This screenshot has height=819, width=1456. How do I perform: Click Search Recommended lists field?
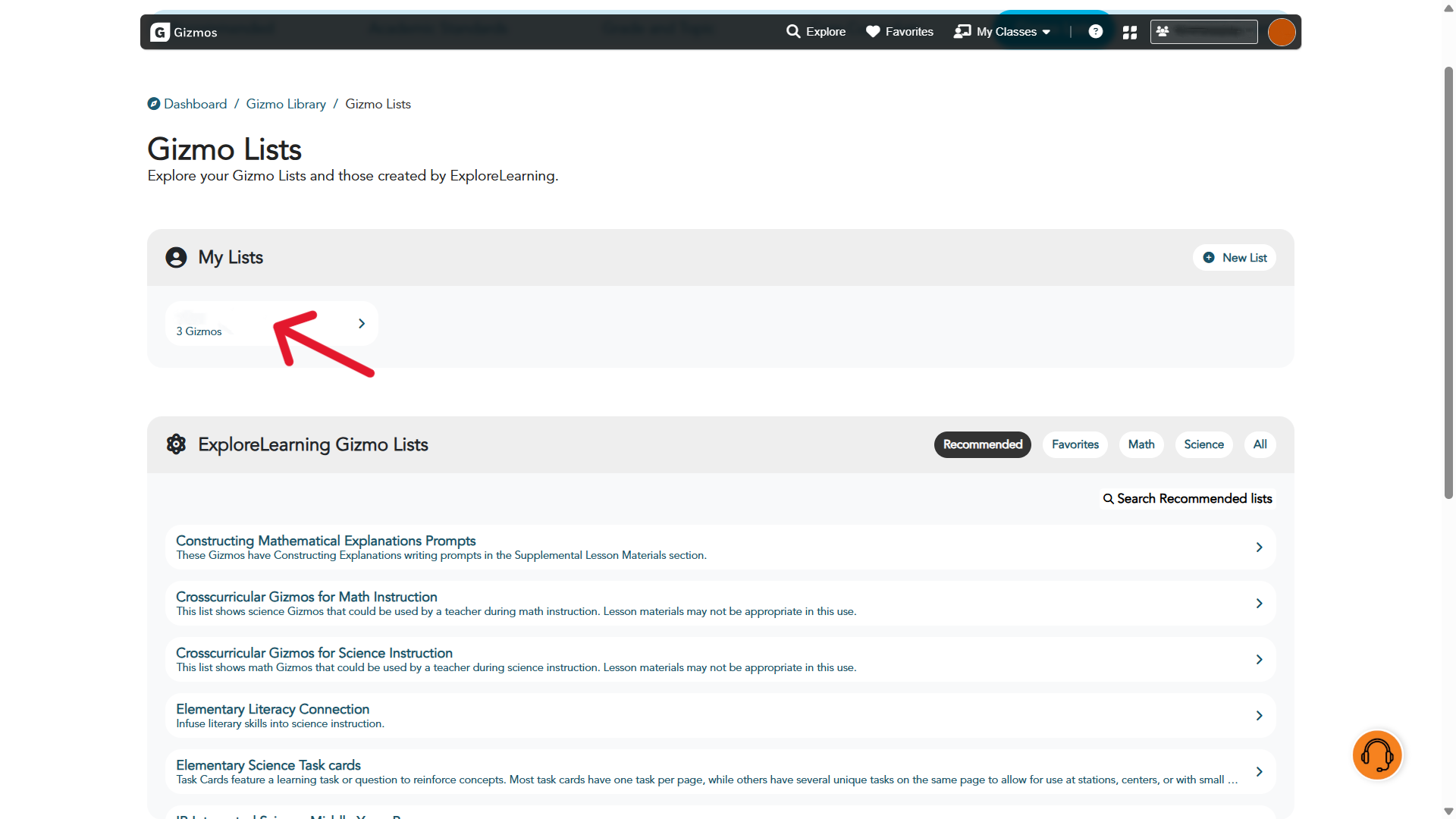(1188, 498)
